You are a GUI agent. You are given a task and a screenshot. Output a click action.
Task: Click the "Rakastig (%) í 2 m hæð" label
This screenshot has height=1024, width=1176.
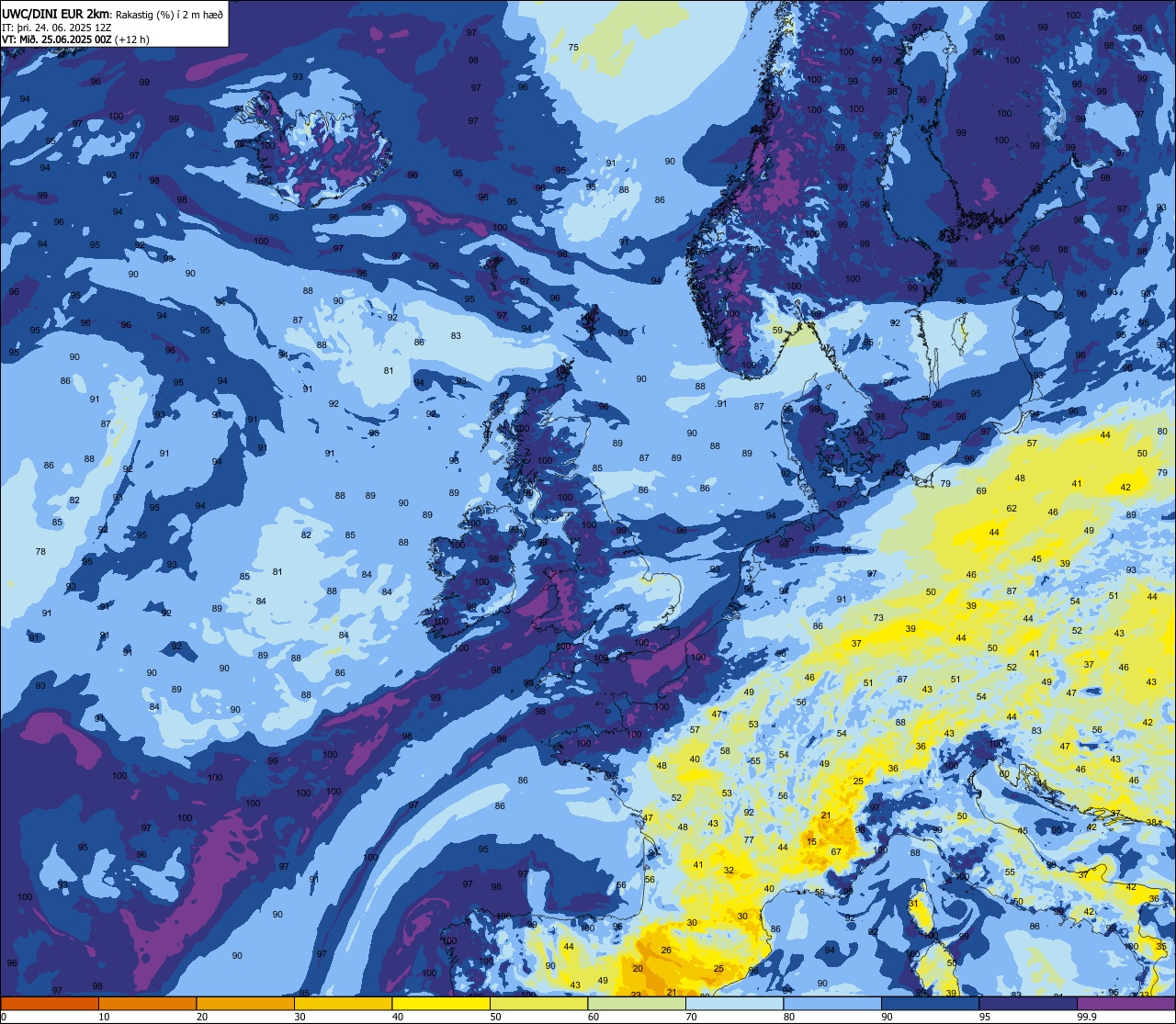169,14
